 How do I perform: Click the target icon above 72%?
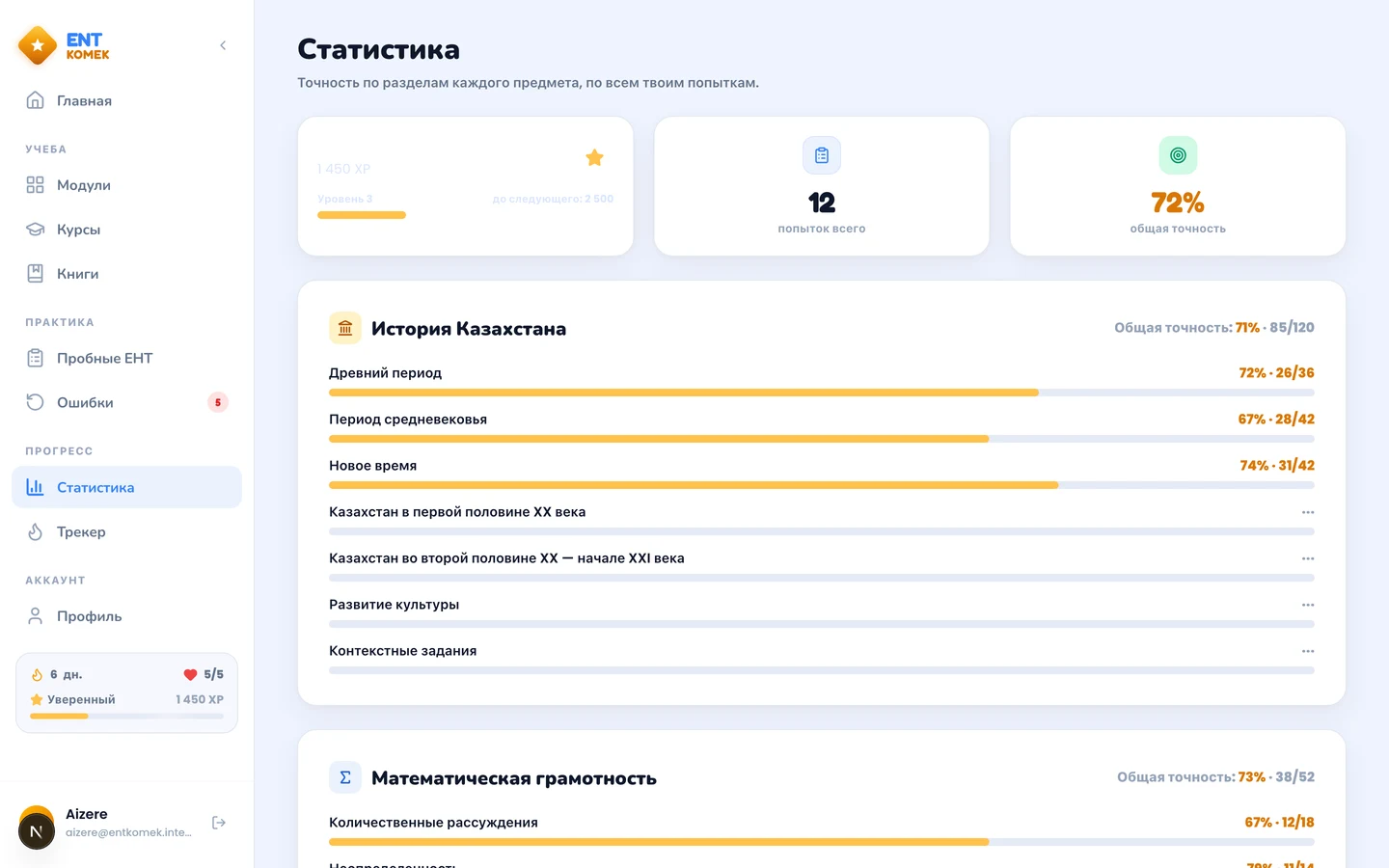[1178, 155]
